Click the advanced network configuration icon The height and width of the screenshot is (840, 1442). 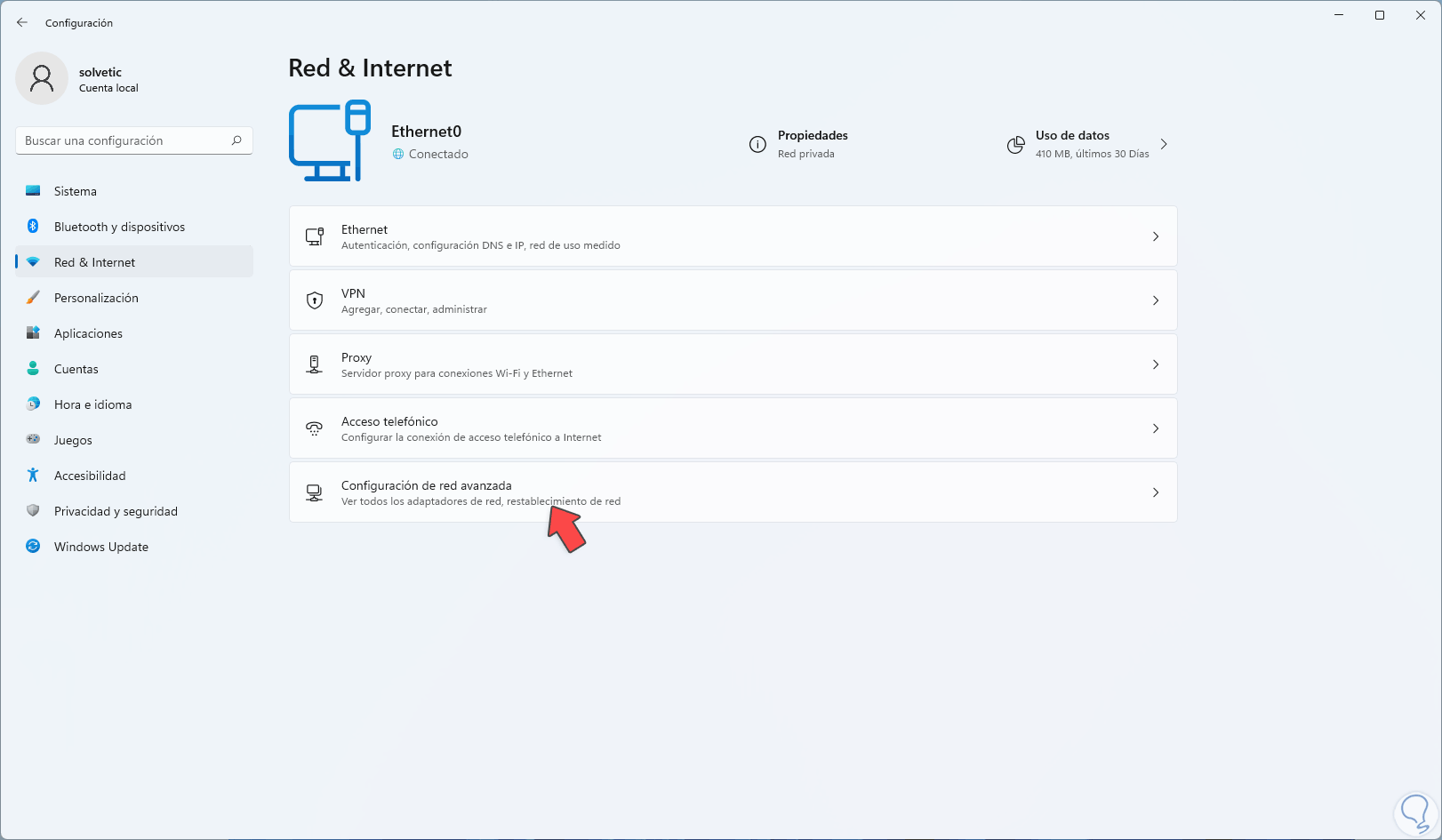coord(315,492)
